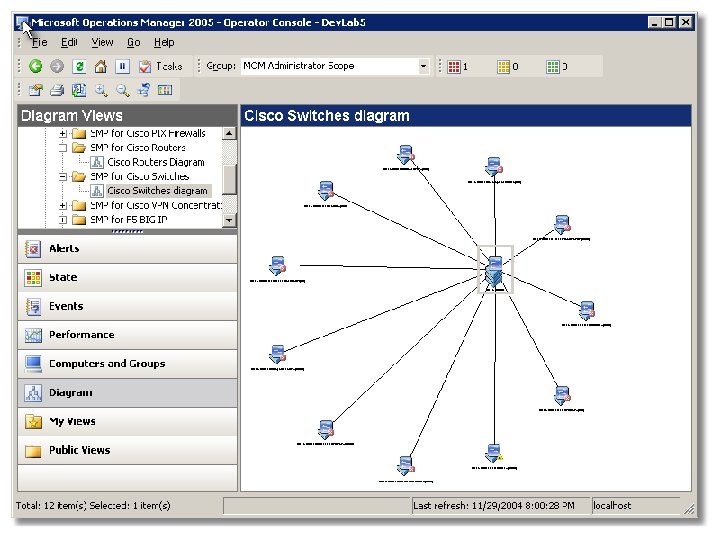Open the State navigation pane

[127, 278]
